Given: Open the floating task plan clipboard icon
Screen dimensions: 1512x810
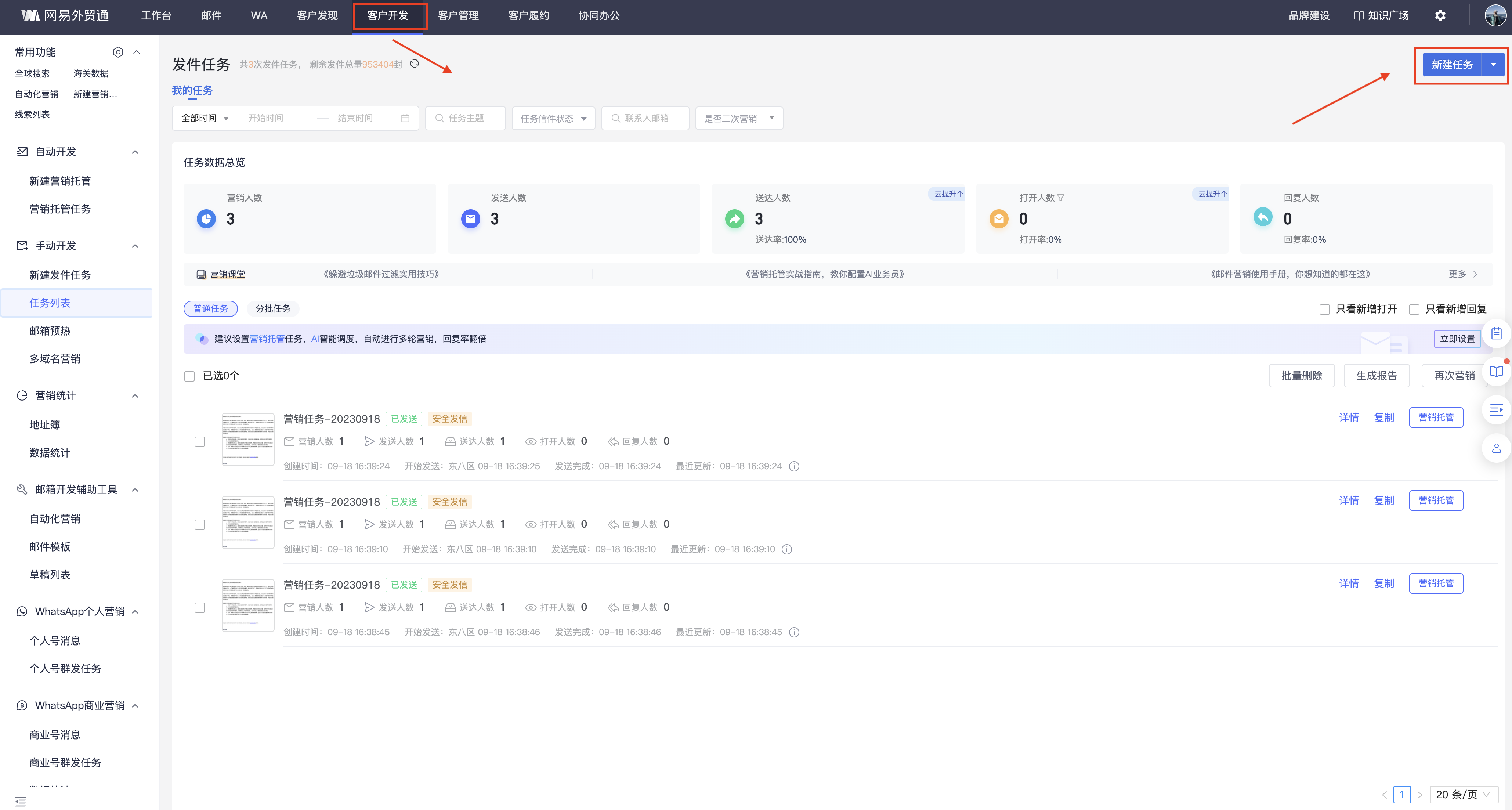Looking at the screenshot, I should [x=1497, y=333].
